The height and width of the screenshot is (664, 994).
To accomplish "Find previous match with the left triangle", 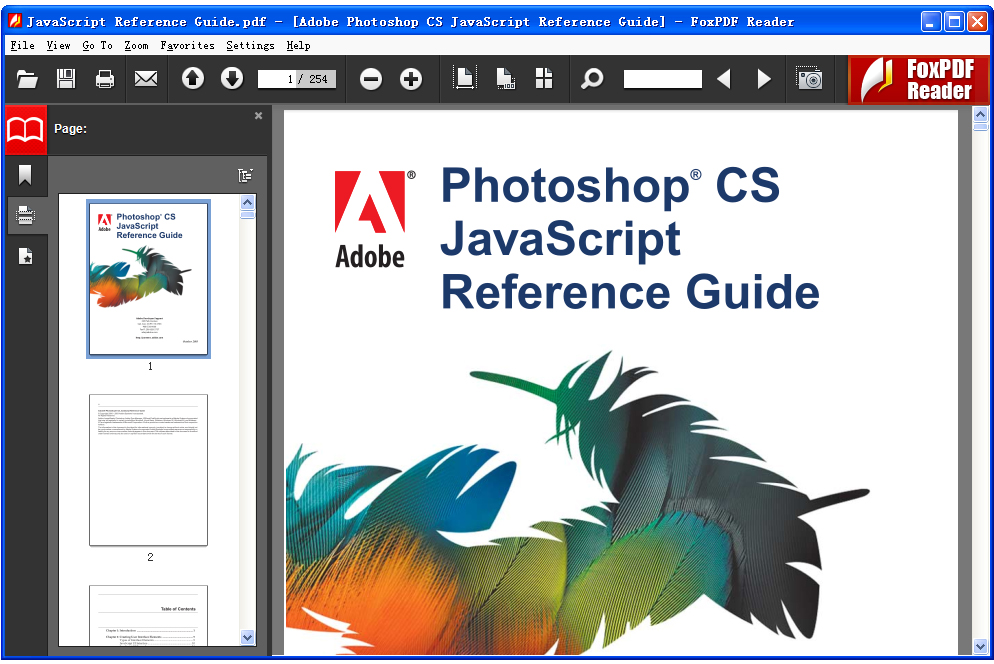I will (x=724, y=79).
